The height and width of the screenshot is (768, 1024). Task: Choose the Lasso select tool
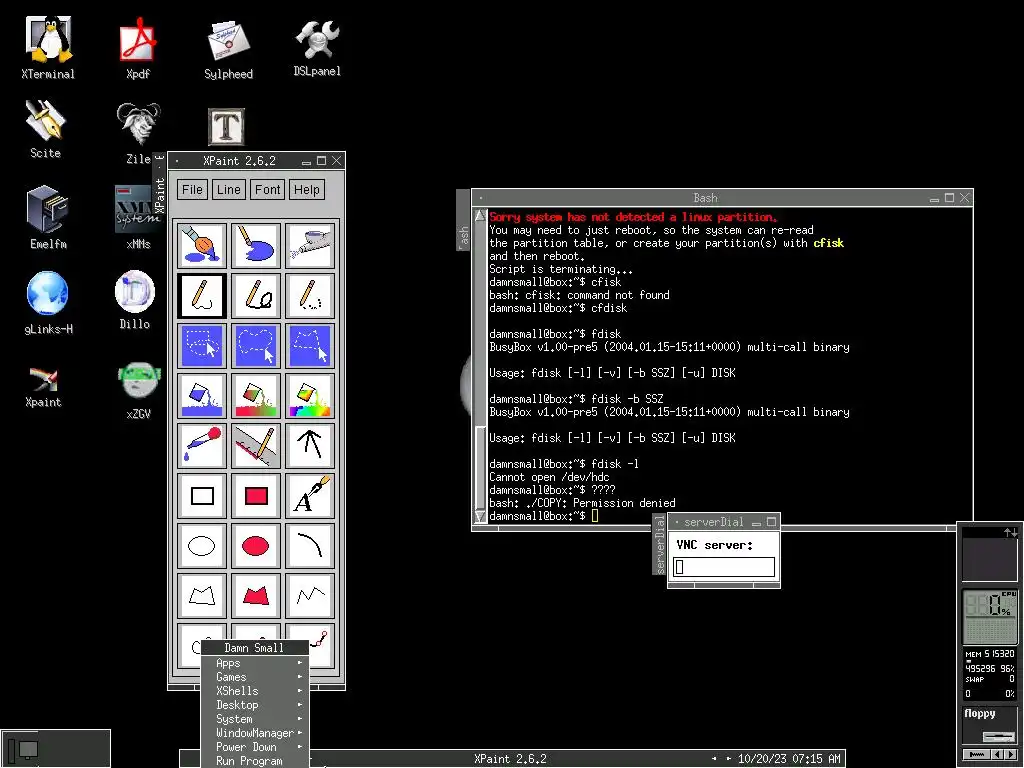pyautogui.click(x=255, y=345)
